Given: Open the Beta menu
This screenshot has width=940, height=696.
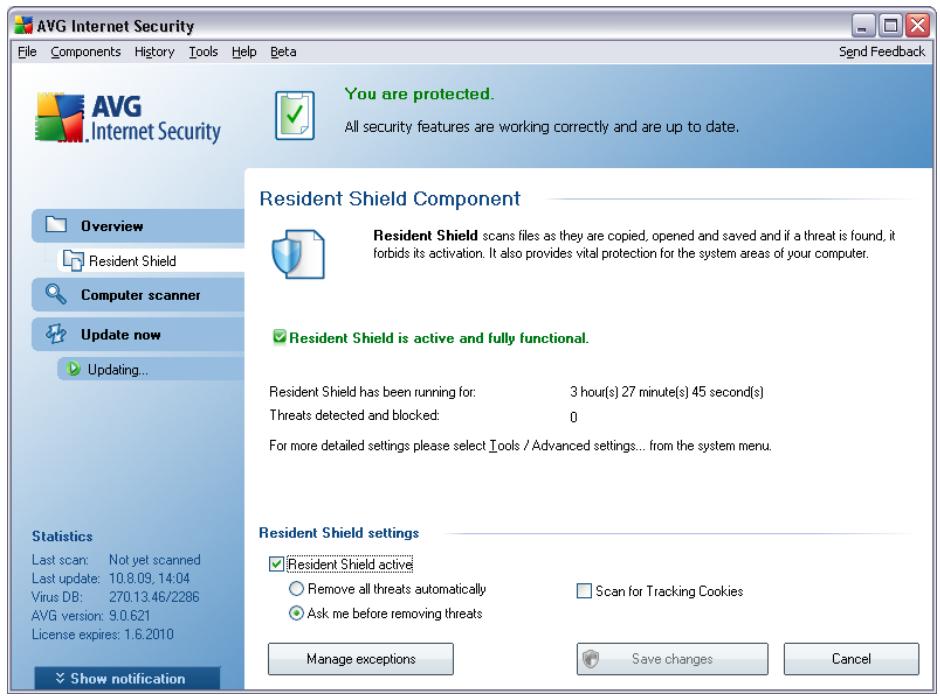Looking at the screenshot, I should click(x=283, y=52).
